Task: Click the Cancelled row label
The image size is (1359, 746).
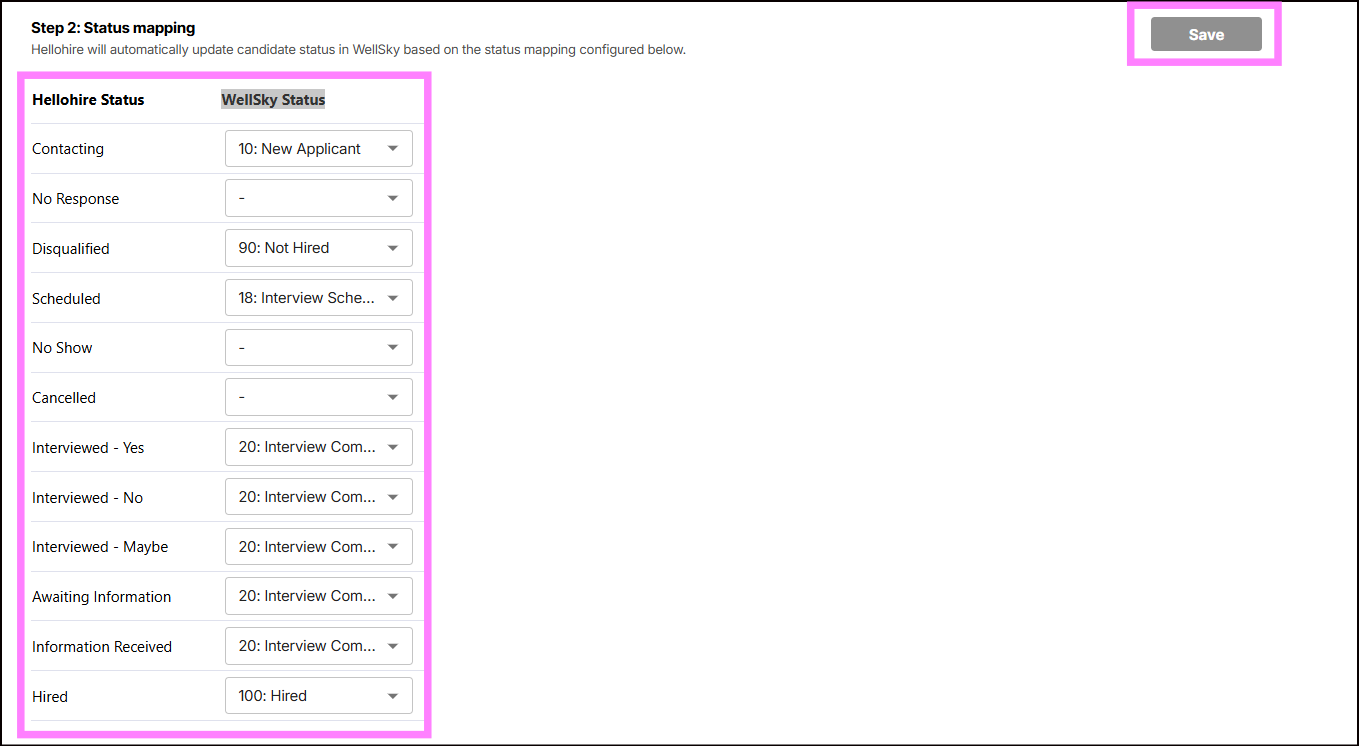Action: click(64, 398)
